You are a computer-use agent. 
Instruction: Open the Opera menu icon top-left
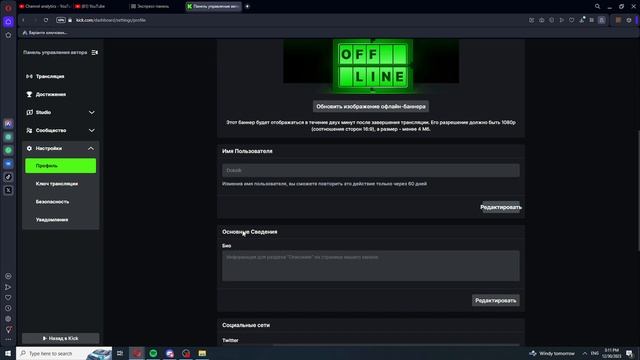(8, 8)
